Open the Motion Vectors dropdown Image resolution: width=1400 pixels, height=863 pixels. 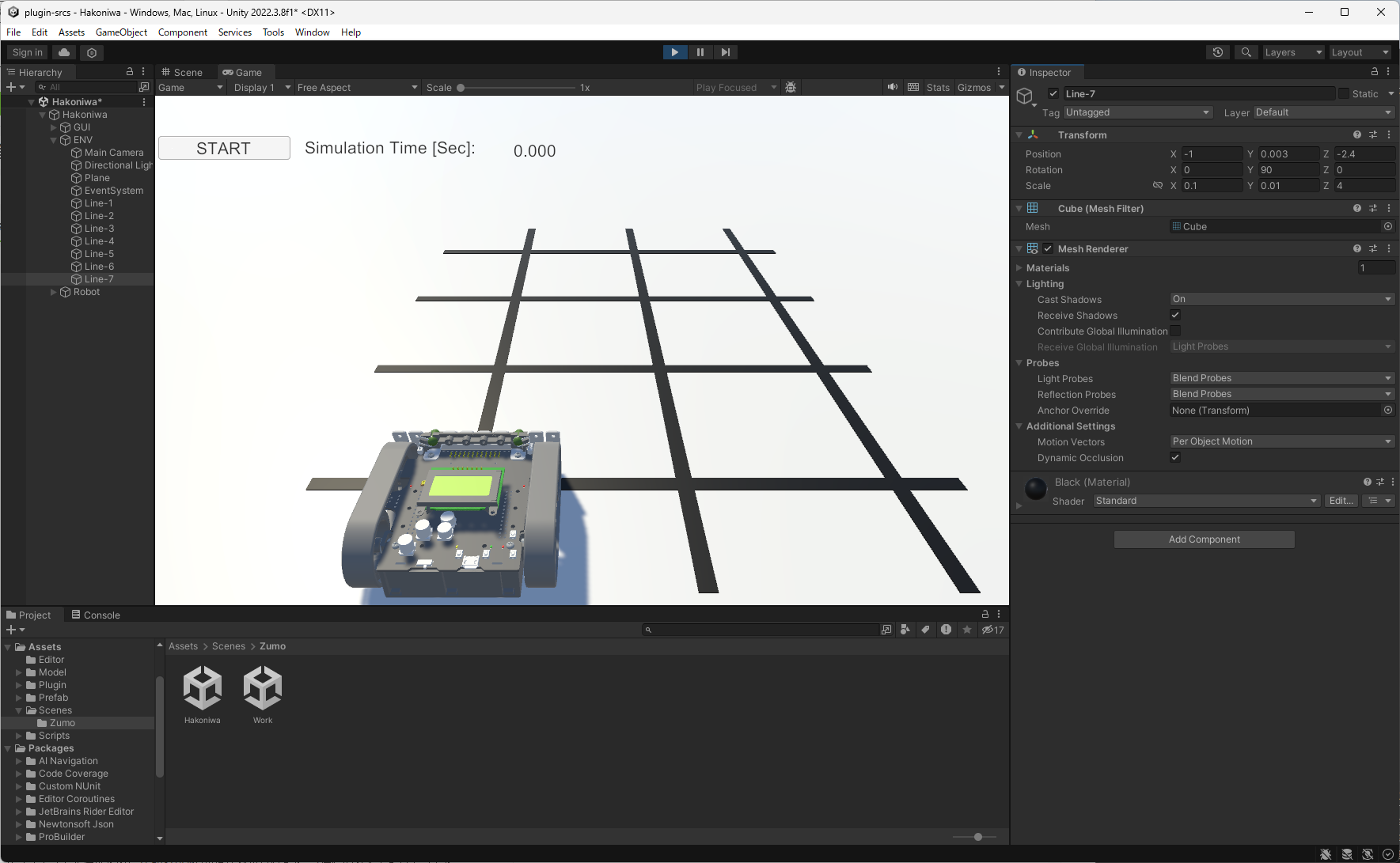click(x=1282, y=441)
